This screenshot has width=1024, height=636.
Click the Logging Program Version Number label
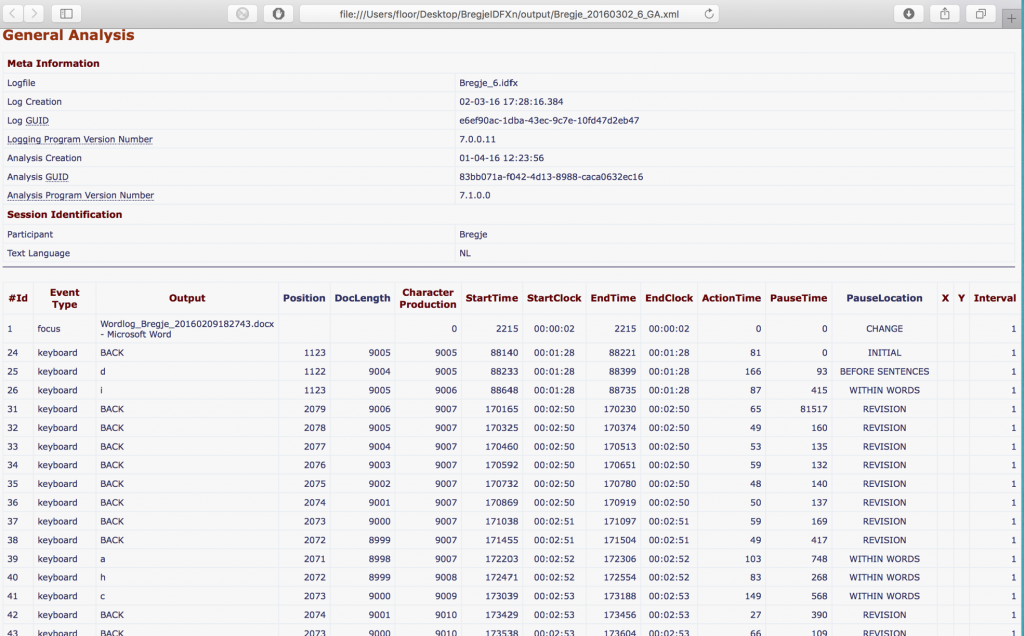click(x=80, y=139)
